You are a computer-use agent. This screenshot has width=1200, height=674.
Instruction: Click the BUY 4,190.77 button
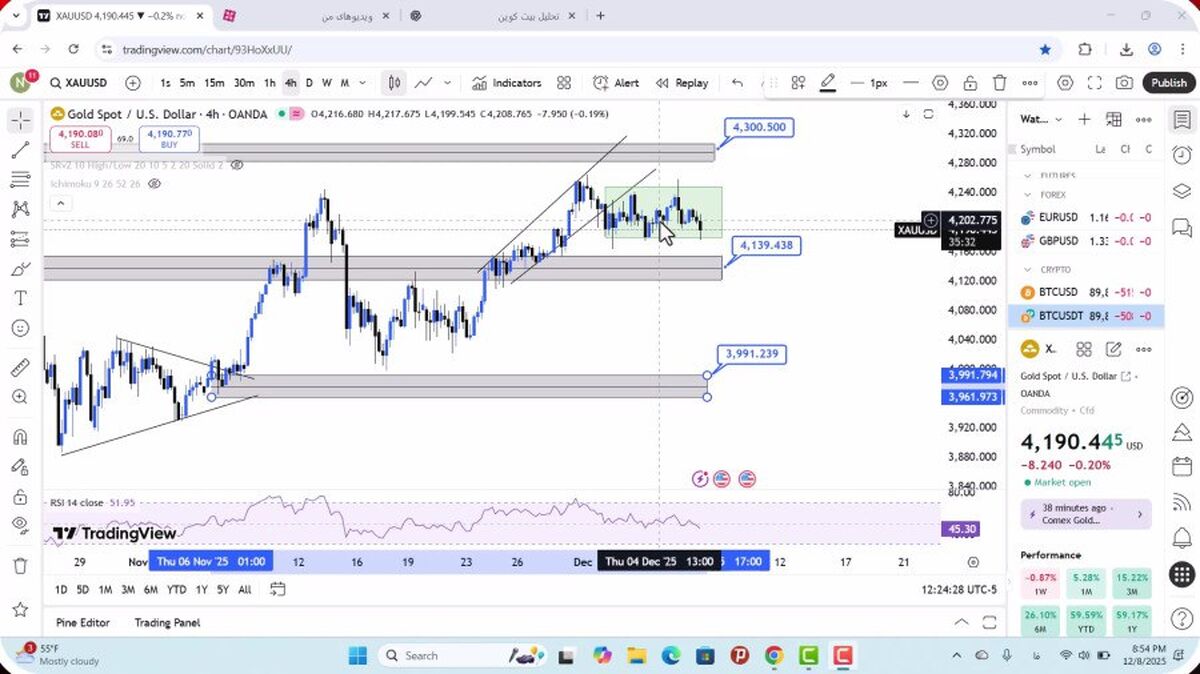169,139
